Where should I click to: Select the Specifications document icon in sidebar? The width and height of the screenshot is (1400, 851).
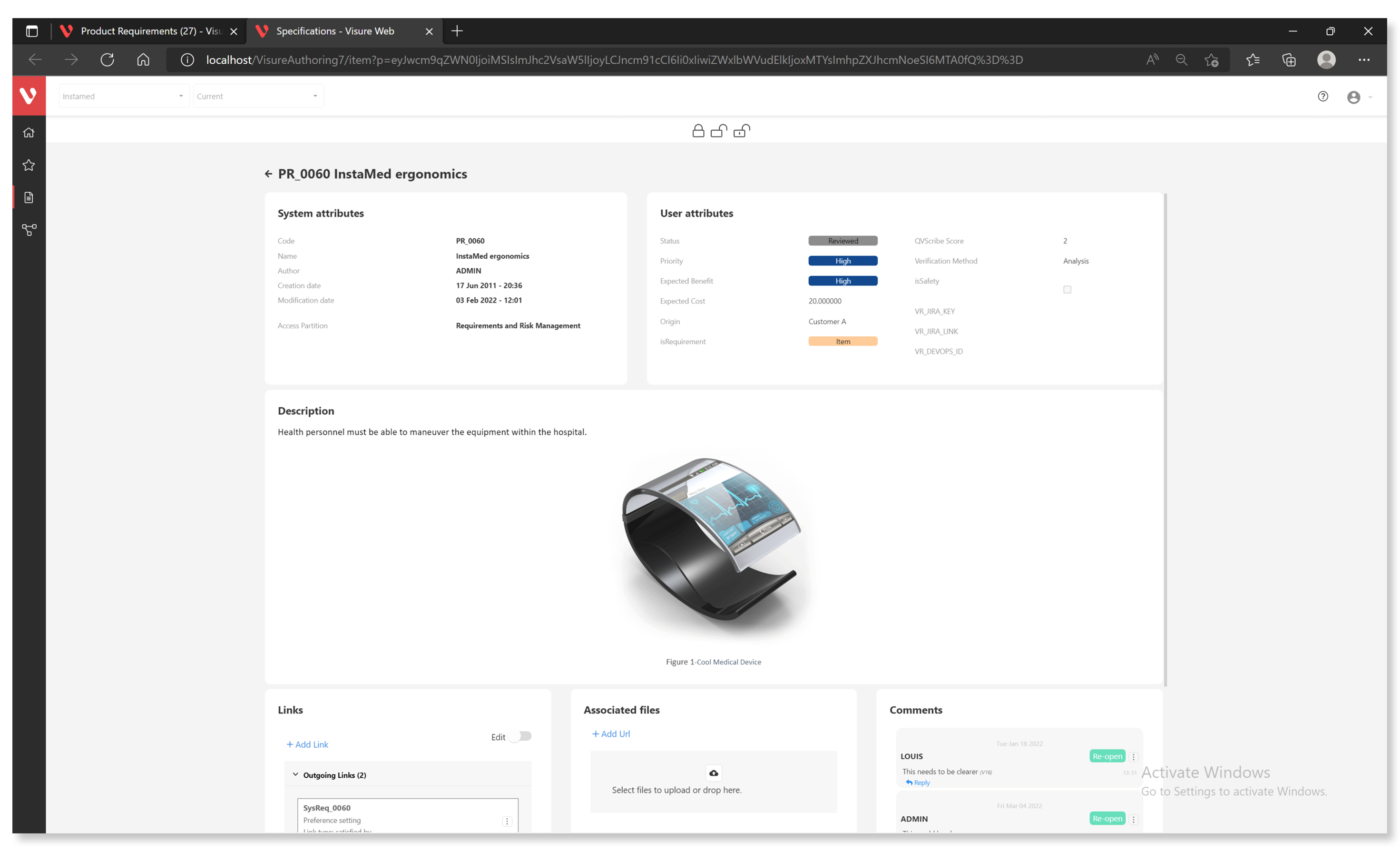click(x=29, y=197)
